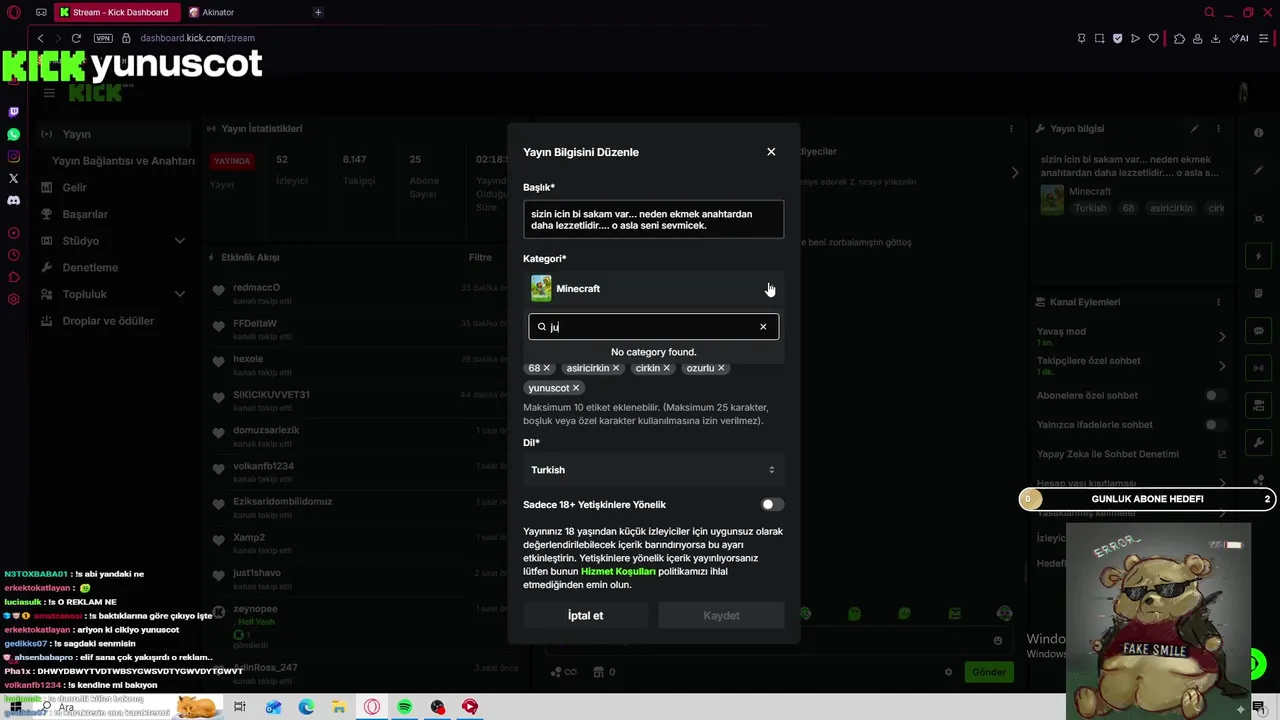Open chat bubble icon in right toolbar
The width and height of the screenshot is (1280, 720).
[1259, 331]
